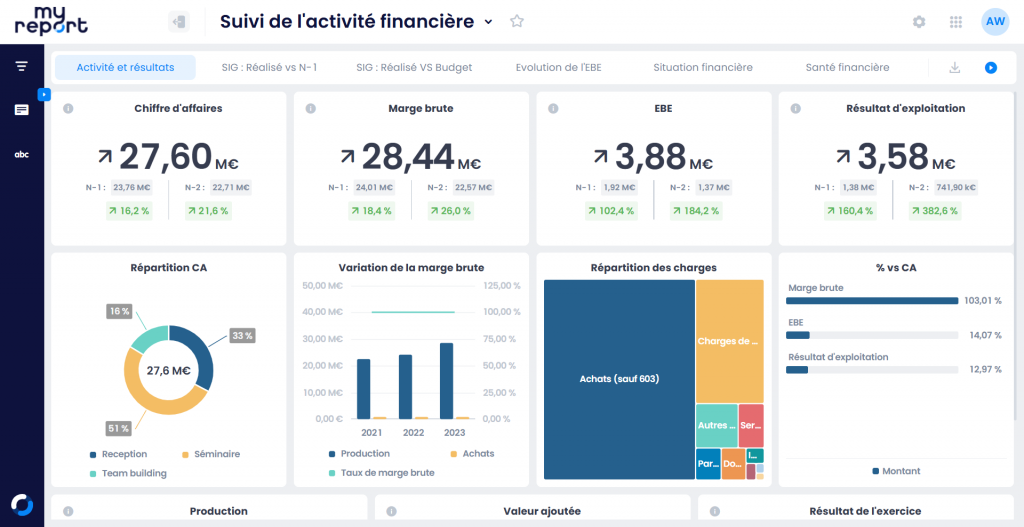Open the filter icon in left sidebar
Viewport: 1024px width, 527px height.
tap(21, 66)
